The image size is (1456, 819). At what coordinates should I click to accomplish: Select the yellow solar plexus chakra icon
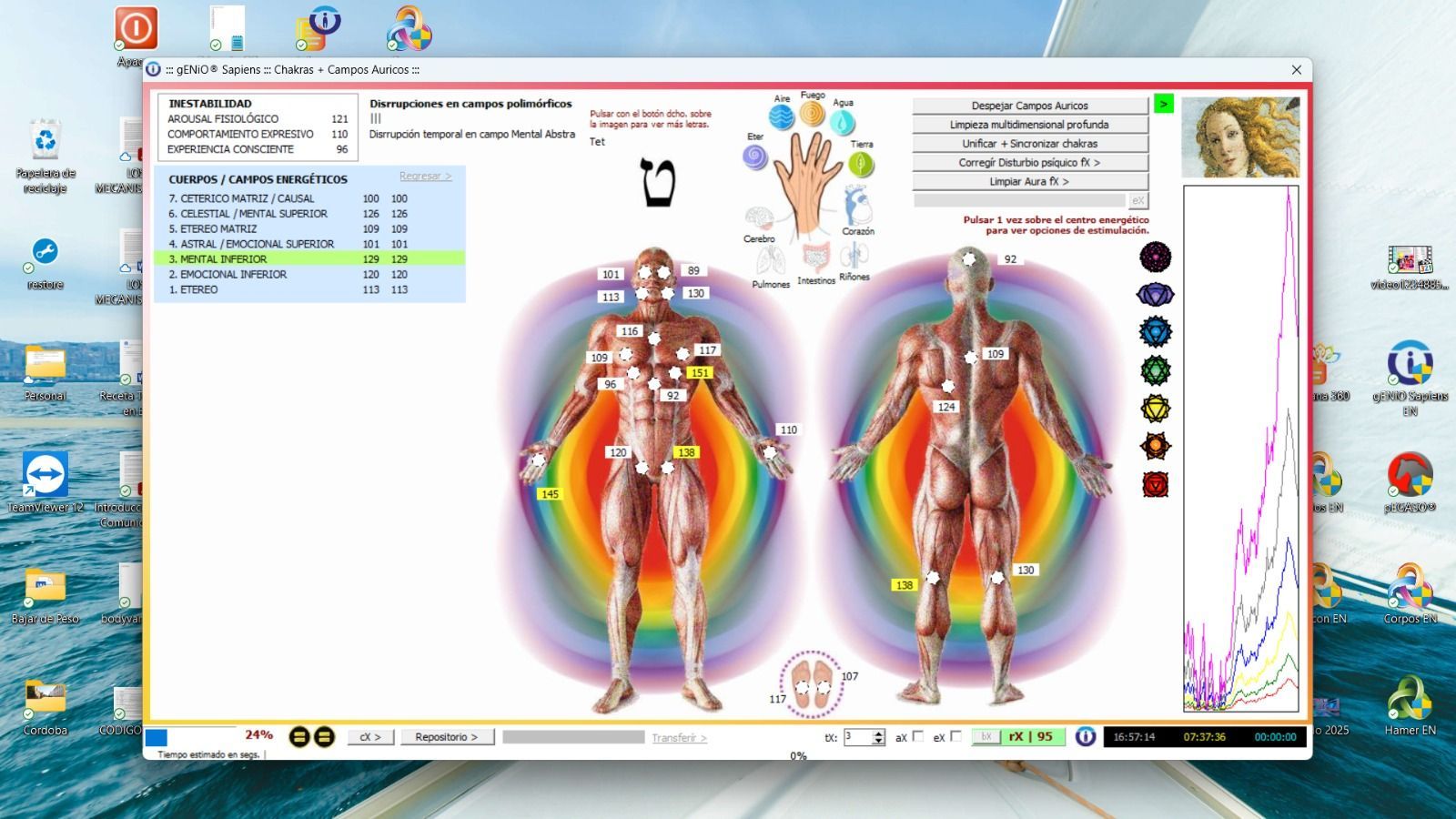point(1156,409)
